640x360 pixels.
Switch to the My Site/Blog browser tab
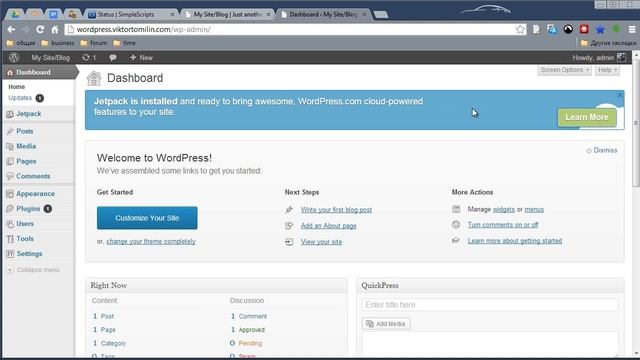point(227,14)
